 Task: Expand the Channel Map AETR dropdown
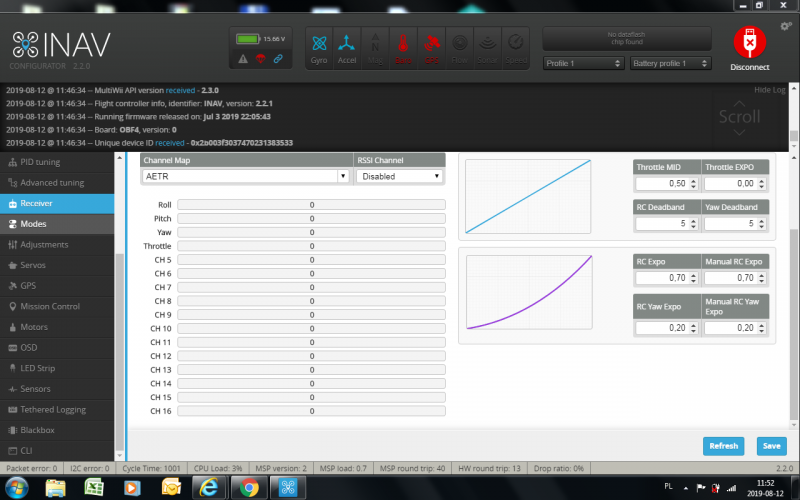point(245,176)
